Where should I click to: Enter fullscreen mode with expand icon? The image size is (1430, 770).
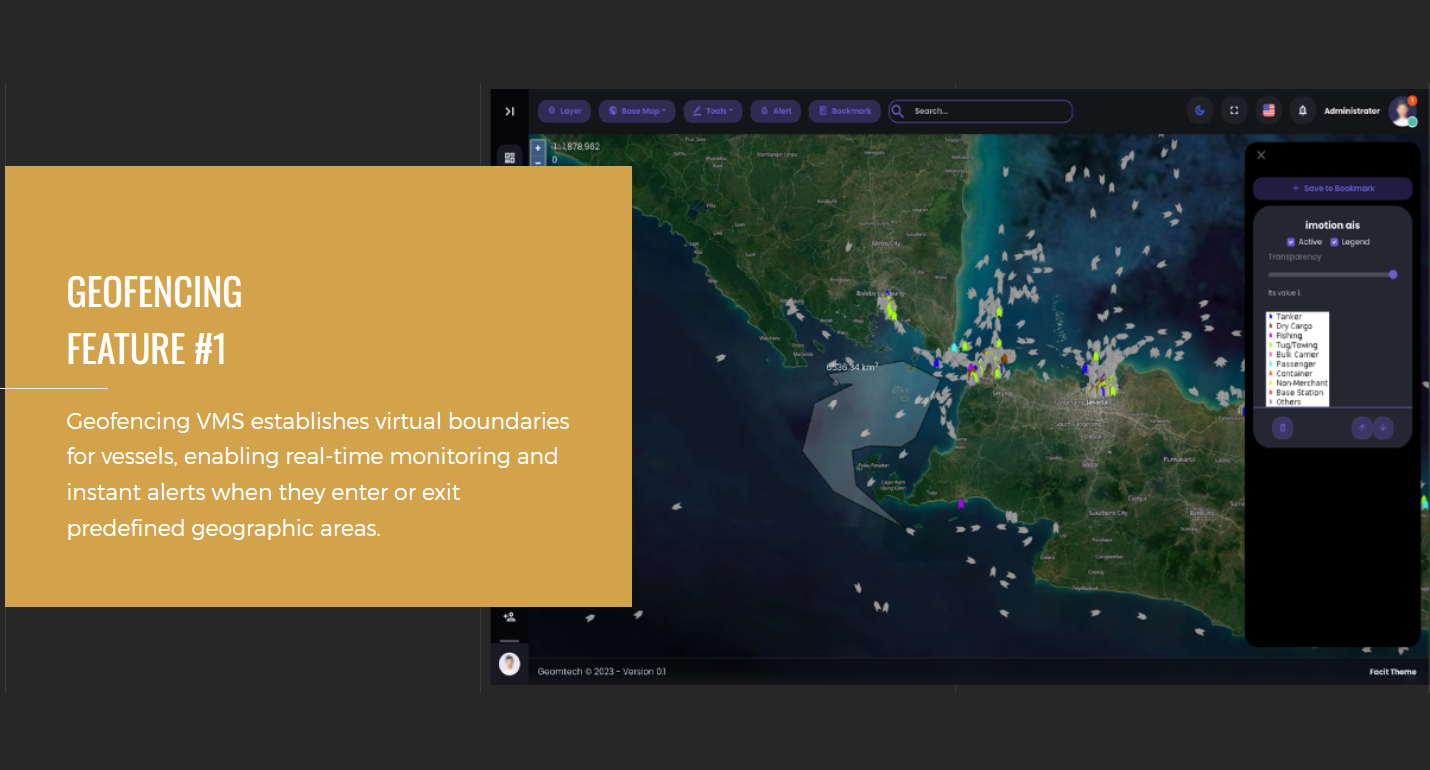(1234, 111)
